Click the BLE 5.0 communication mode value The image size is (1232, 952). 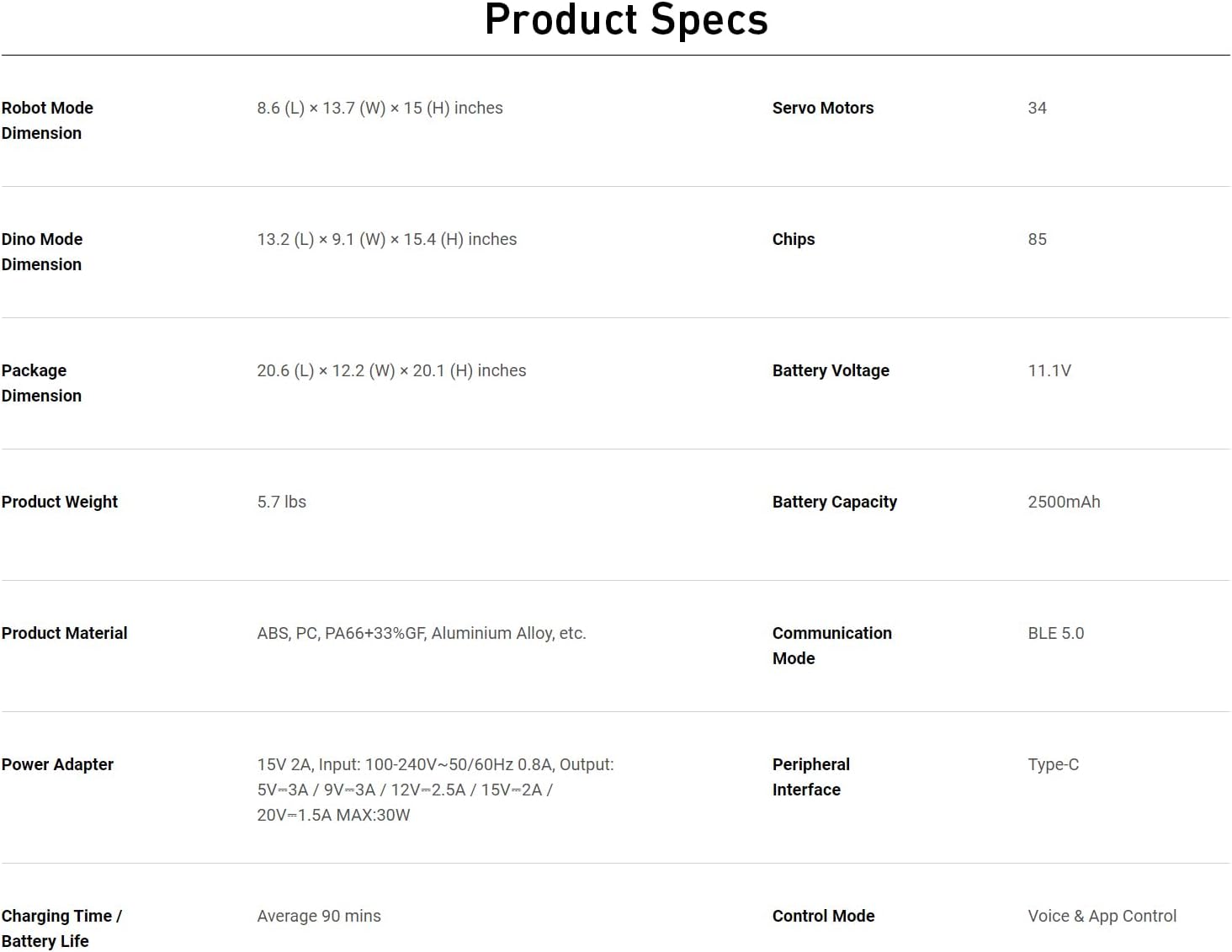1055,633
